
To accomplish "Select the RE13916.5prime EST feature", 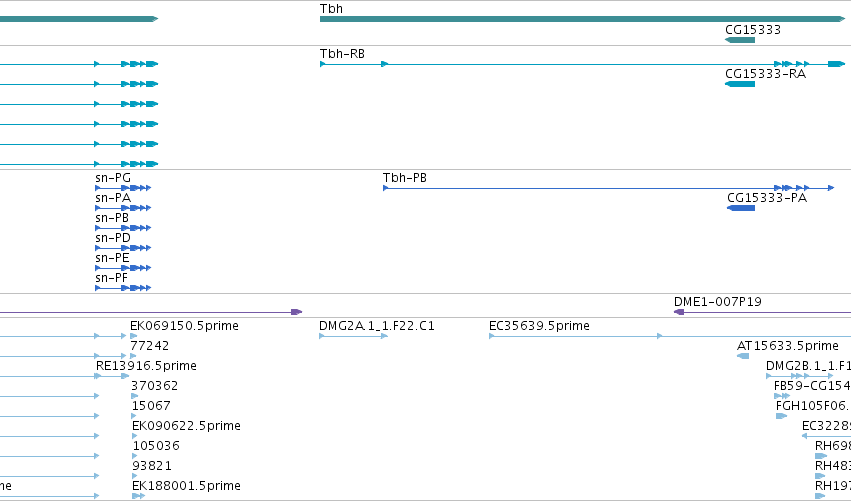I will [x=112, y=376].
